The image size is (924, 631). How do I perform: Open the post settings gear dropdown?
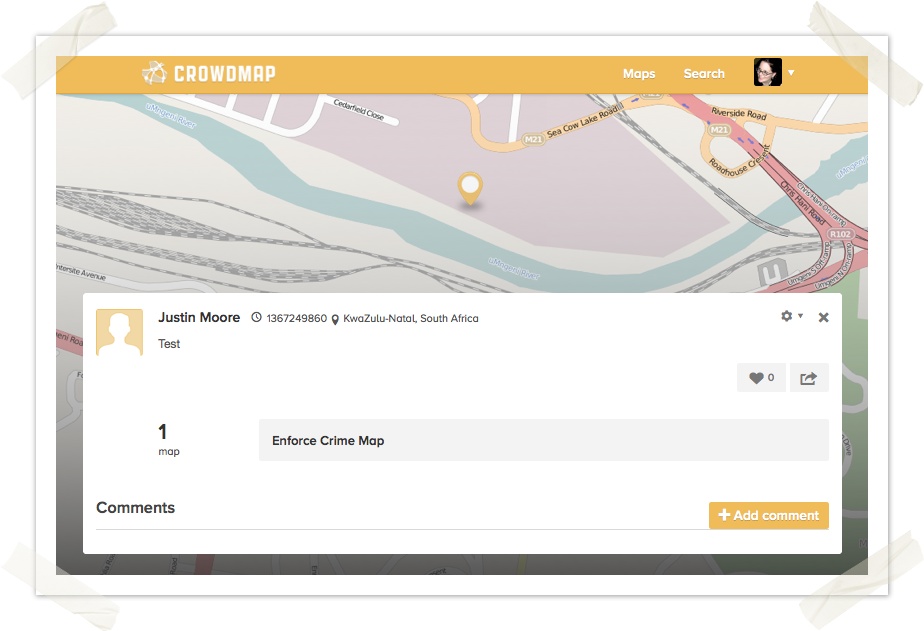click(790, 316)
